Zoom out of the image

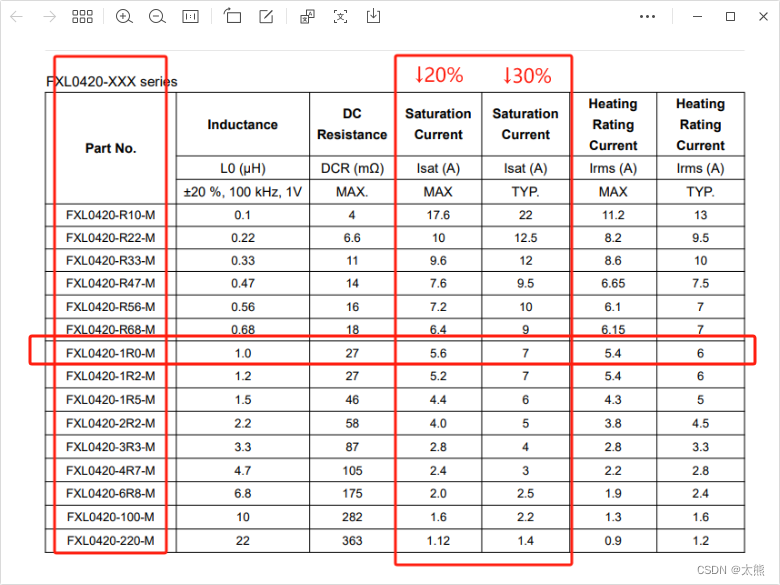point(157,17)
